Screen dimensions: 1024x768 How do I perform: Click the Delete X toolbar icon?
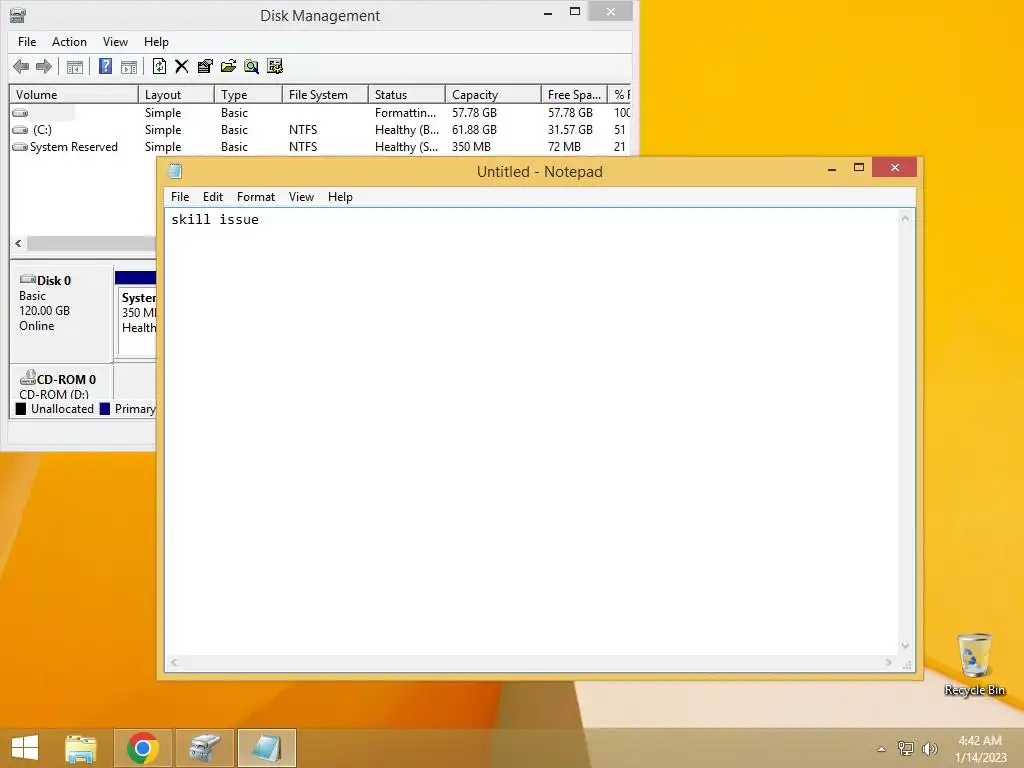pos(182,66)
